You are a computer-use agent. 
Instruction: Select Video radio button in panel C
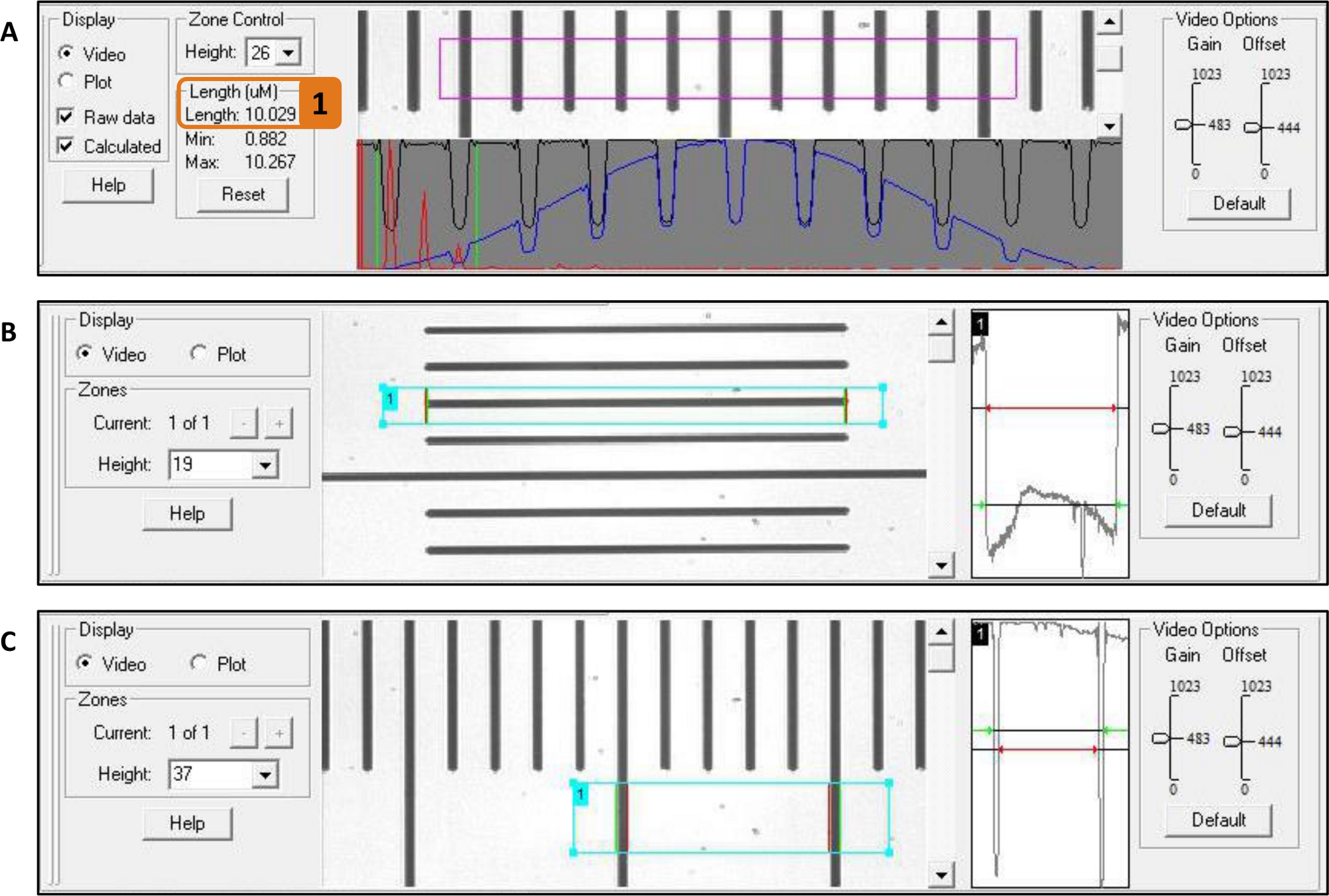[84, 663]
